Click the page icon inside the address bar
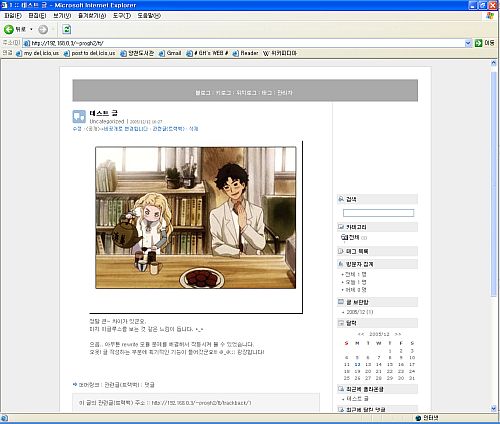500x424 pixels. 27,43
